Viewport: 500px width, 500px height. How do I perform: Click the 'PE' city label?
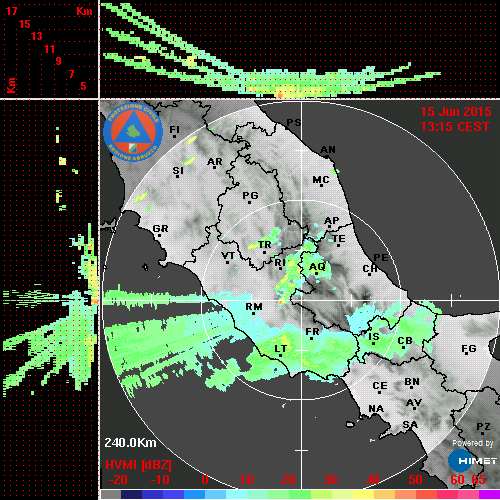pyautogui.click(x=381, y=257)
